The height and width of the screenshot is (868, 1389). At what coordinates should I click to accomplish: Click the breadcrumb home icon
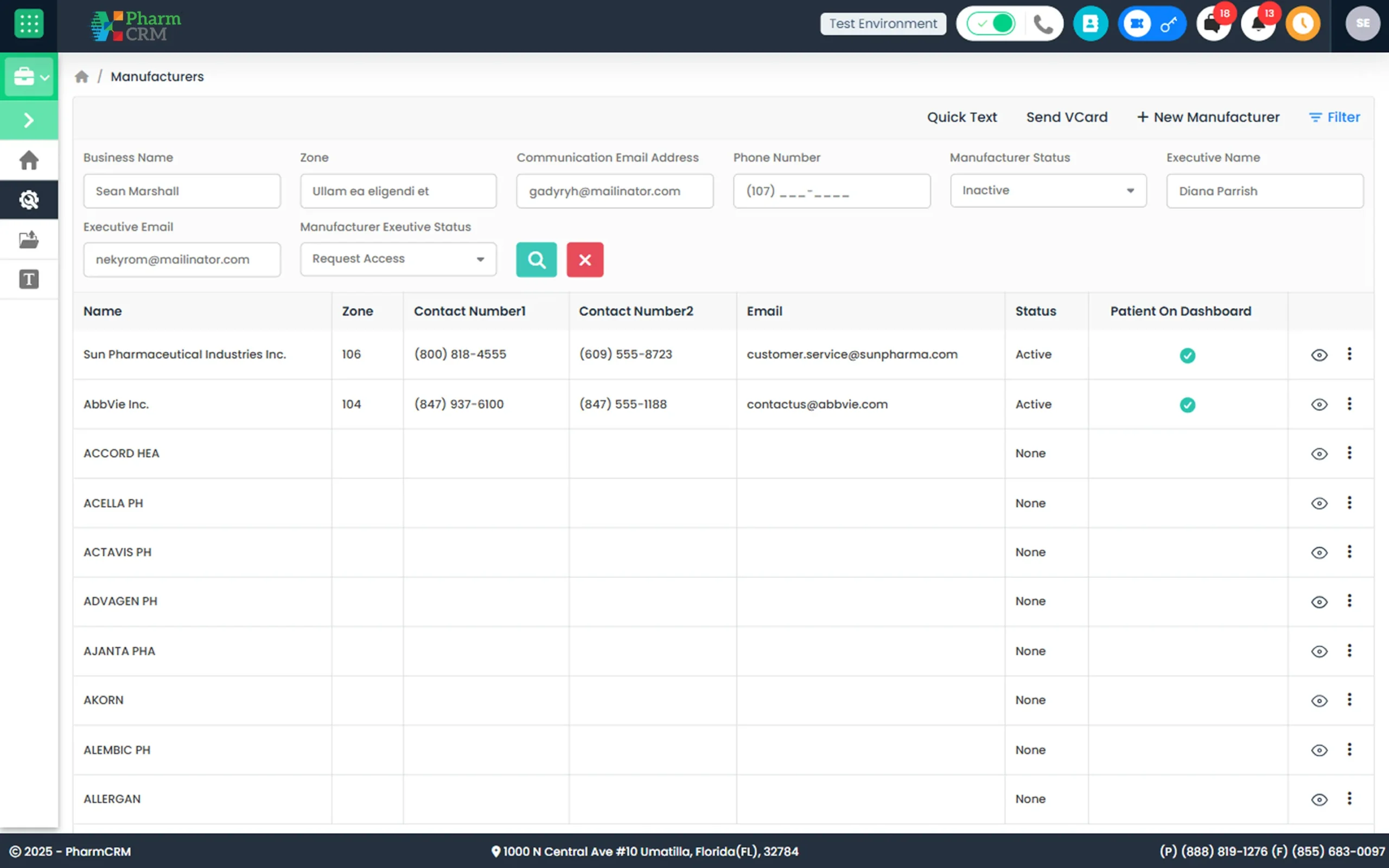click(81, 76)
